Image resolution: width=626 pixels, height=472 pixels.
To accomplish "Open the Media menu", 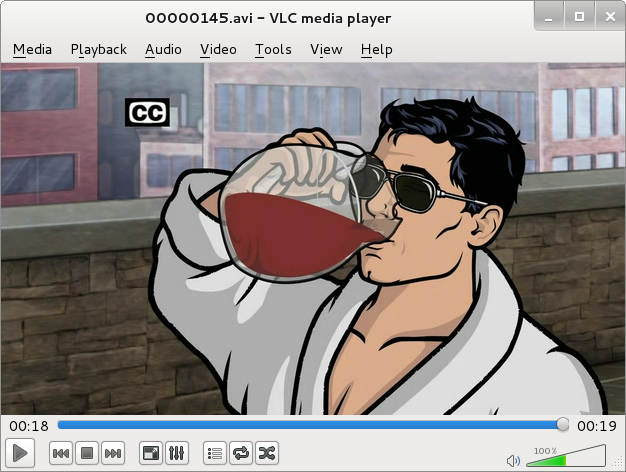I will click(x=32, y=50).
